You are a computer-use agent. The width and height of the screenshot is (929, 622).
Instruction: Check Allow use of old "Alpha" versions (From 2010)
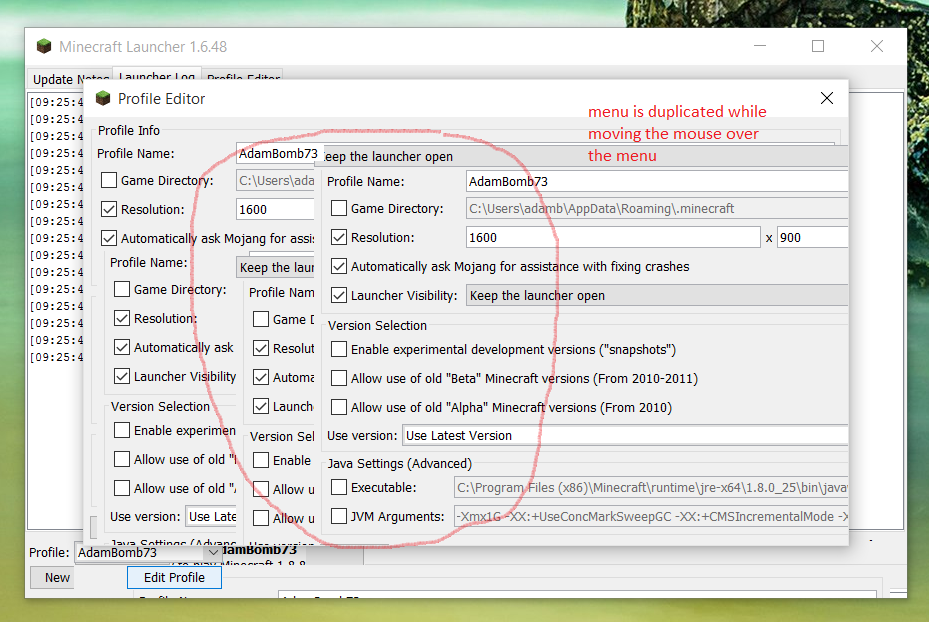tap(340, 408)
